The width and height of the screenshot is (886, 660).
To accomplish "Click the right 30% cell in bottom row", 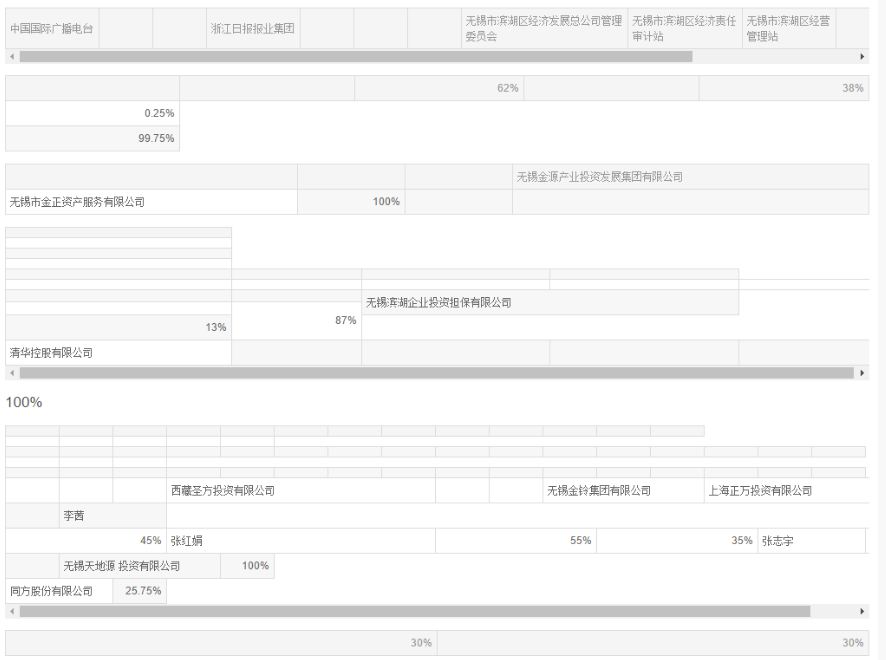I will coord(653,643).
